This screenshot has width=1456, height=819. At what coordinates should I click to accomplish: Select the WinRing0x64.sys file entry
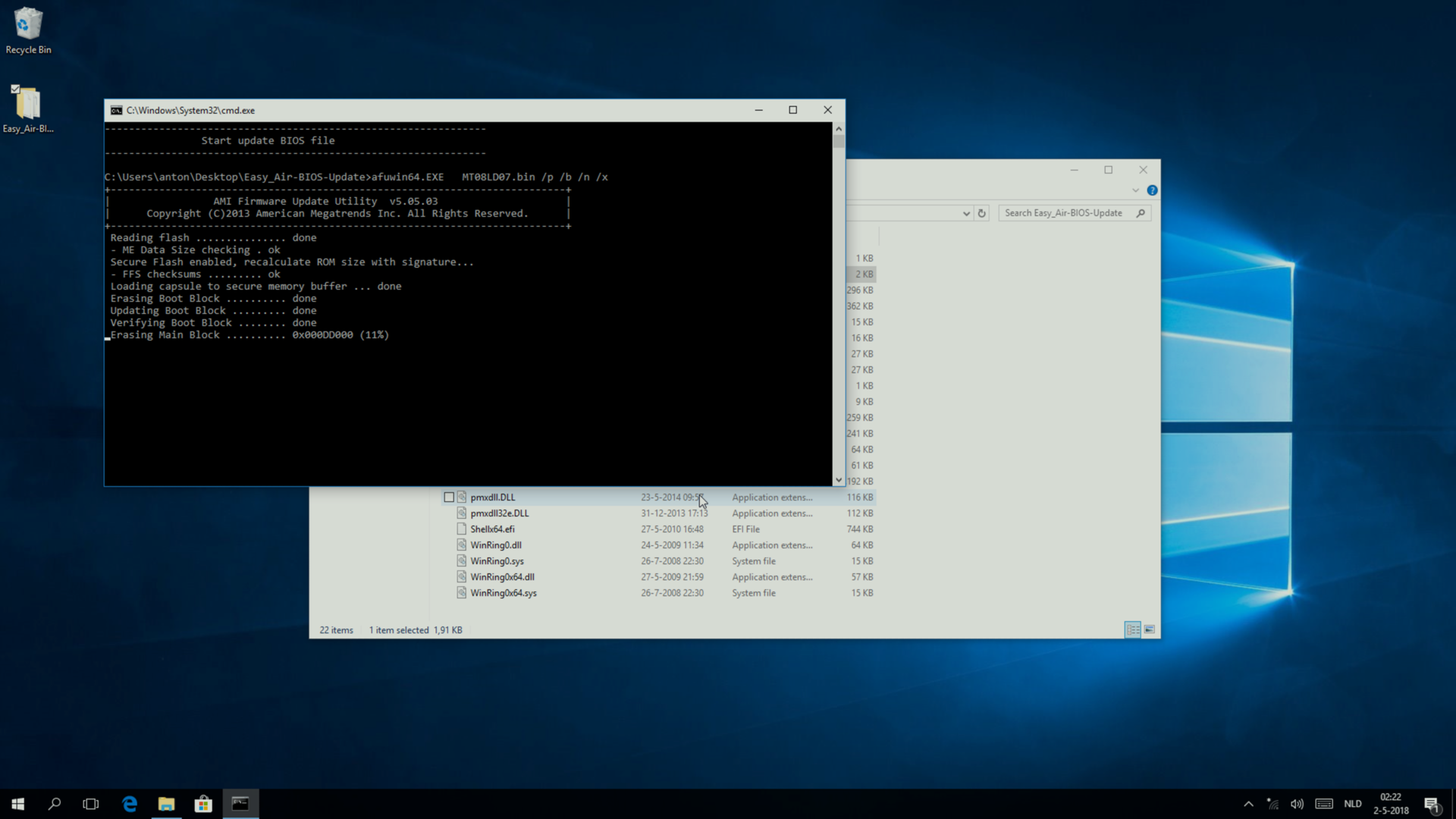pos(503,593)
